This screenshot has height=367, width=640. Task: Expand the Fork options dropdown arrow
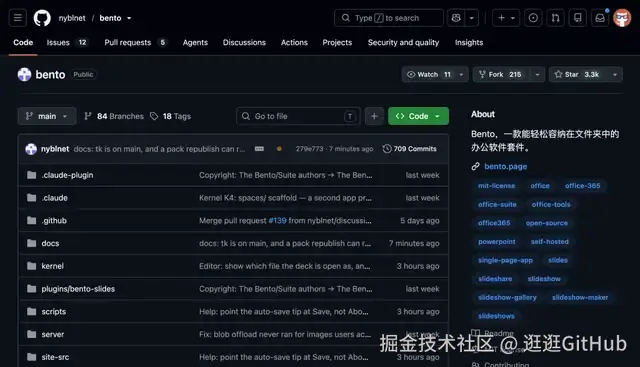538,75
